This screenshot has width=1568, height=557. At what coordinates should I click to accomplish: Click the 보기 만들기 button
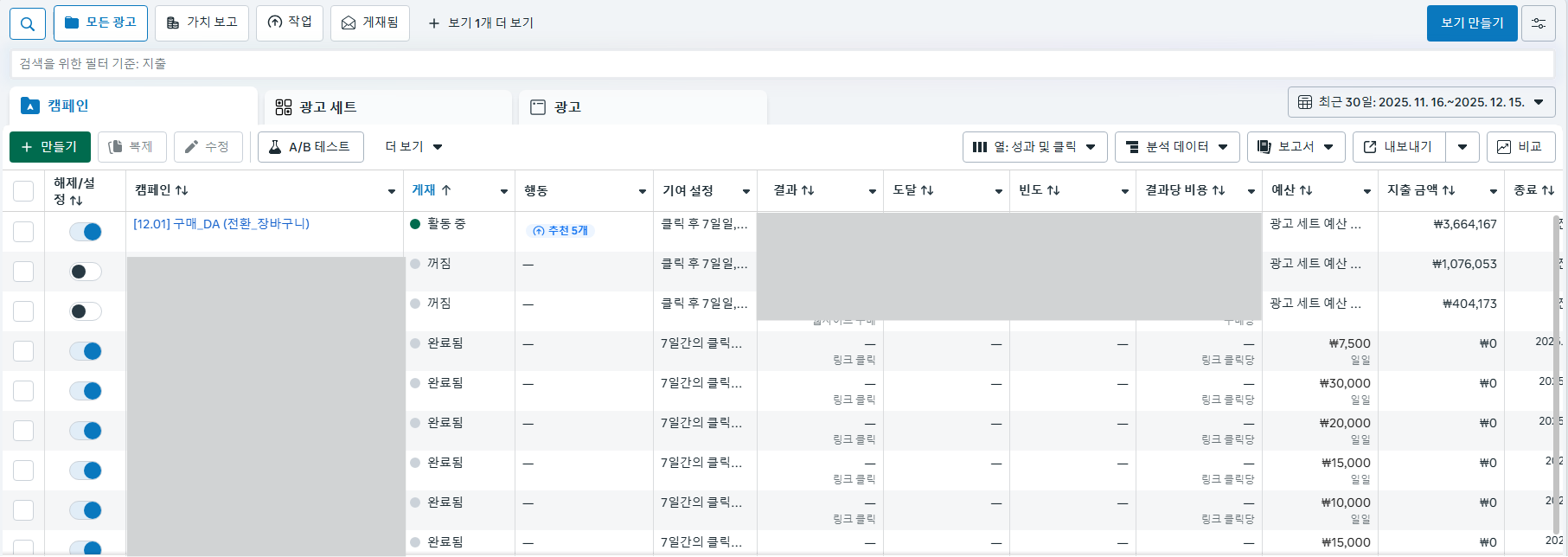(x=1471, y=23)
